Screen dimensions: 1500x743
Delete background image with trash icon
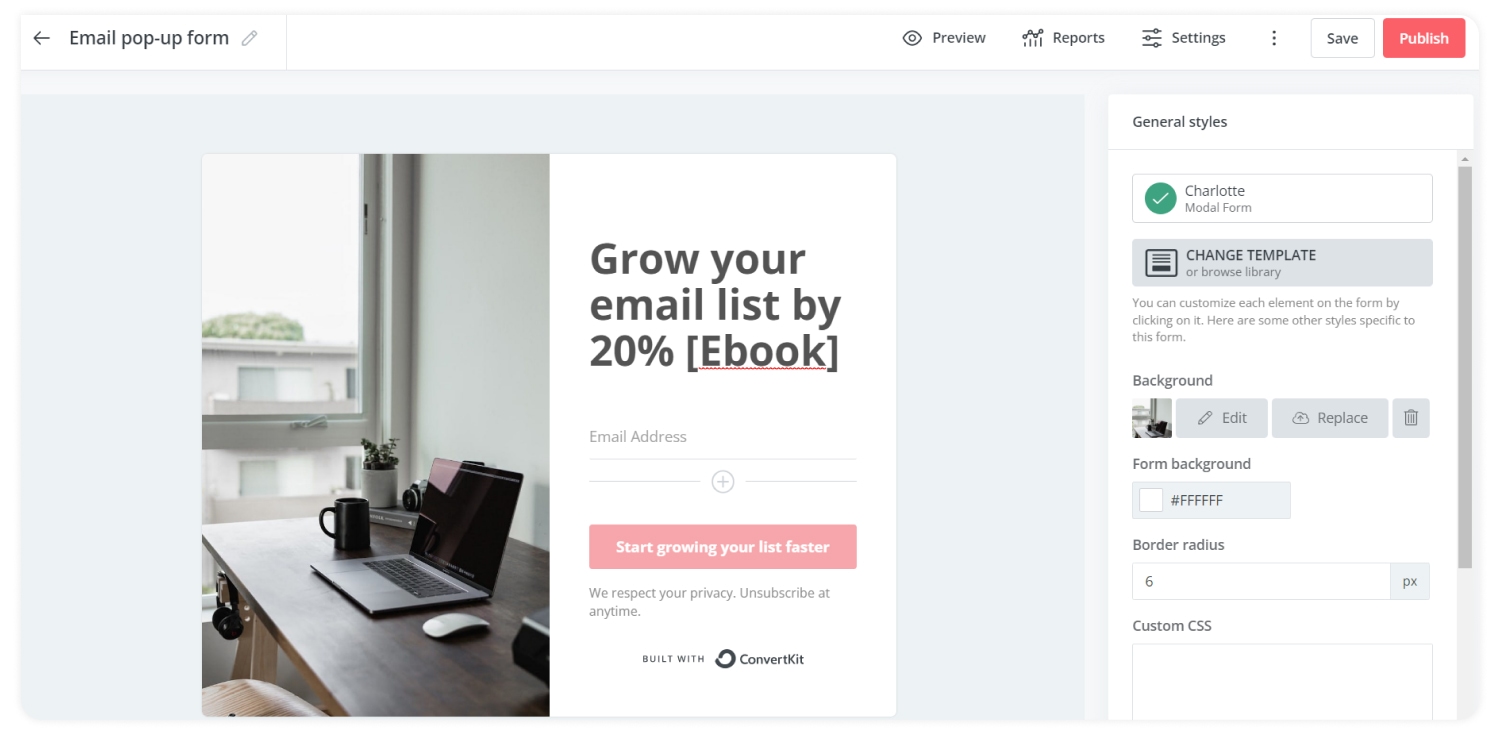pyautogui.click(x=1411, y=418)
